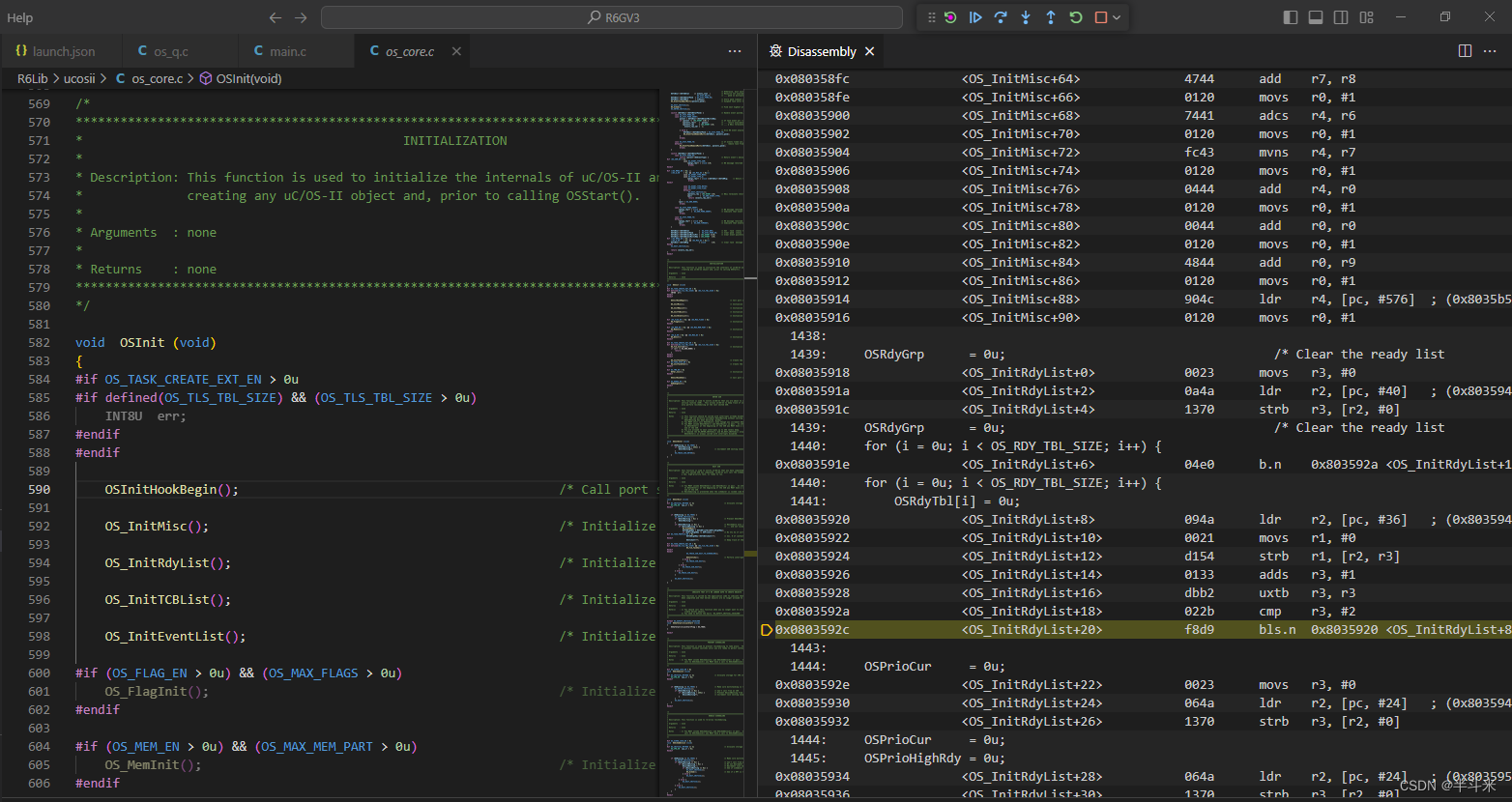The height and width of the screenshot is (802, 1512).
Task: Click the INT8U err; declaration
Action: (145, 415)
